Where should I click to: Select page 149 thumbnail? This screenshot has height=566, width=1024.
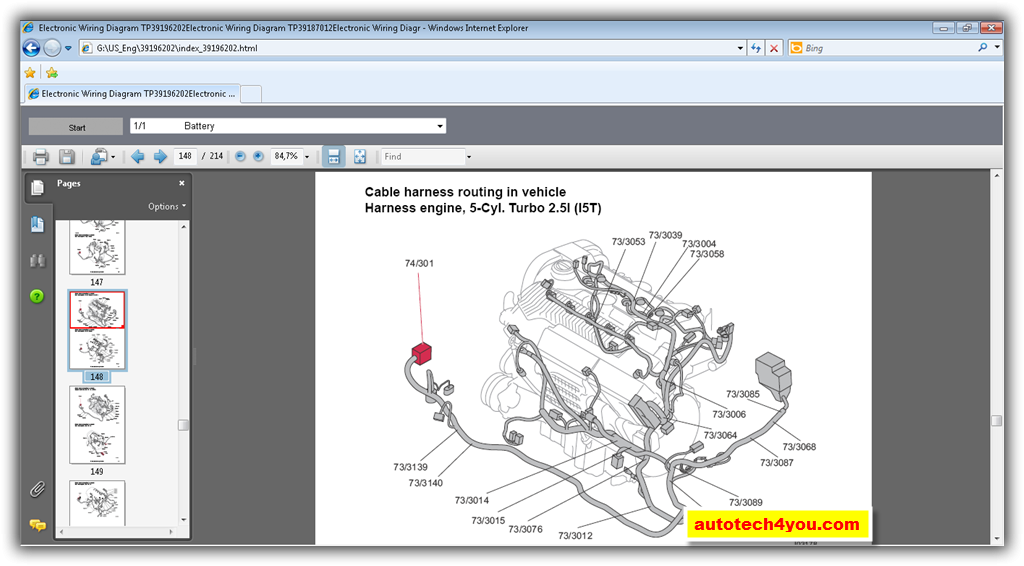click(x=97, y=425)
